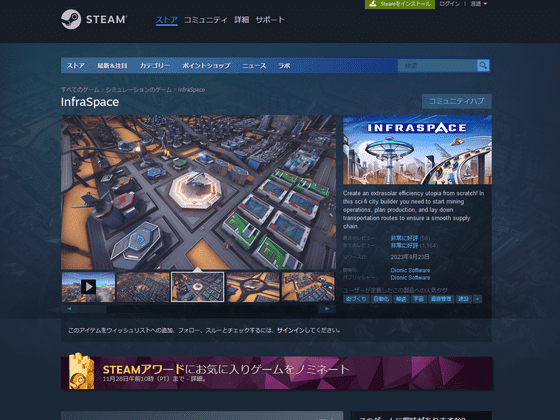560x420 pixels.
Task: Click the ログイン link
Action: pos(449,4)
